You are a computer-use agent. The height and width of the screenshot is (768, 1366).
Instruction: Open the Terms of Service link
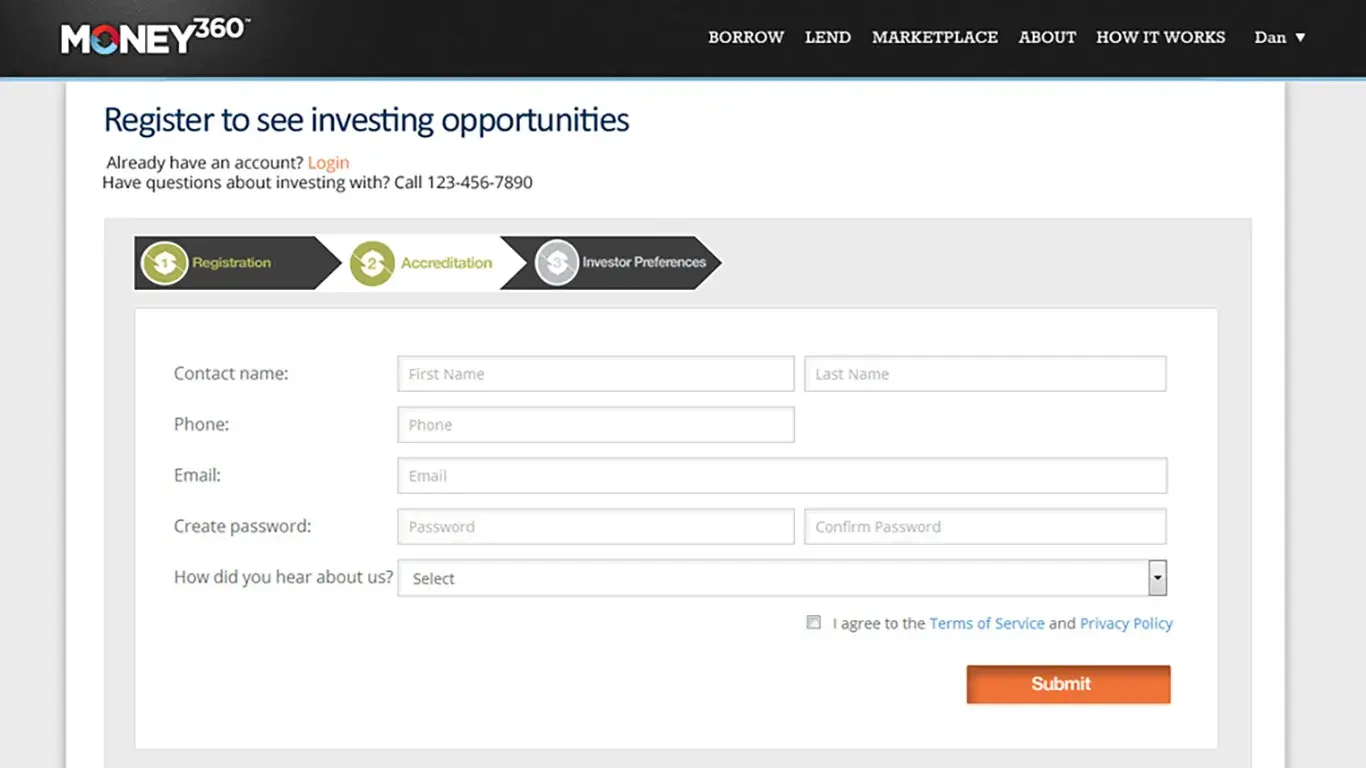tap(987, 623)
